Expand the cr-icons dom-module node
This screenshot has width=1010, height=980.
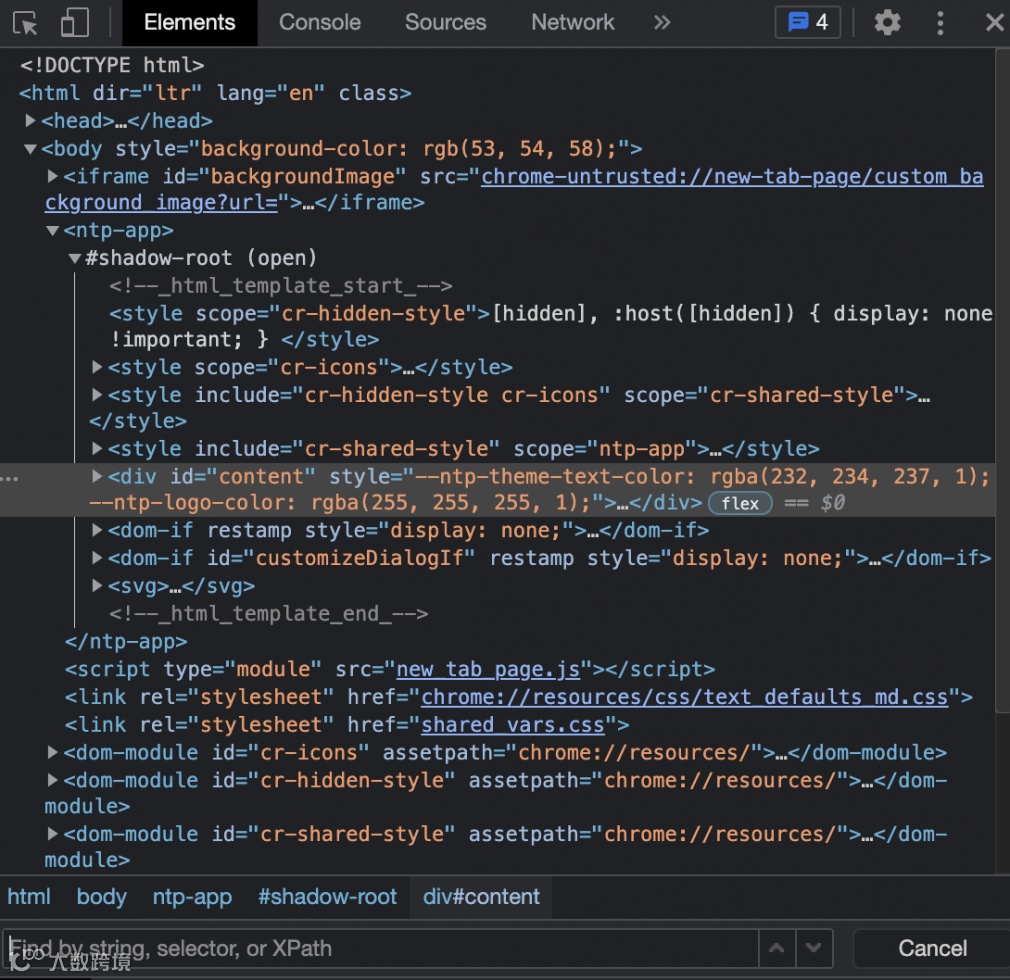(x=53, y=752)
